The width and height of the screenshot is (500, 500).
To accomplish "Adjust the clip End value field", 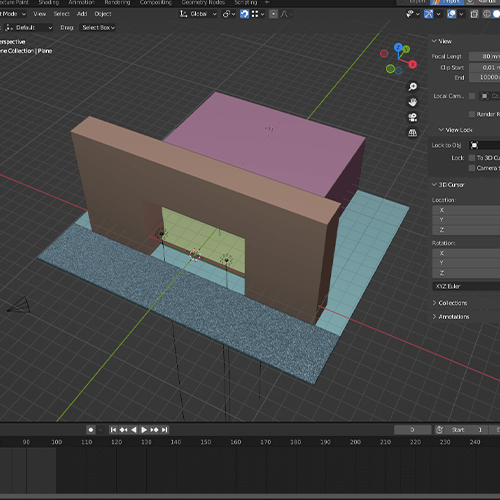I will pos(484,78).
